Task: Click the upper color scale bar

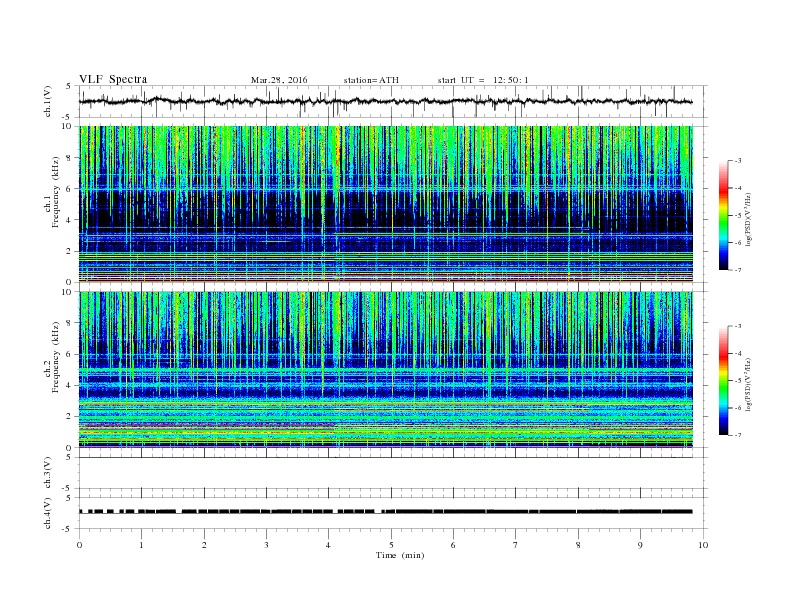Action: pos(723,216)
